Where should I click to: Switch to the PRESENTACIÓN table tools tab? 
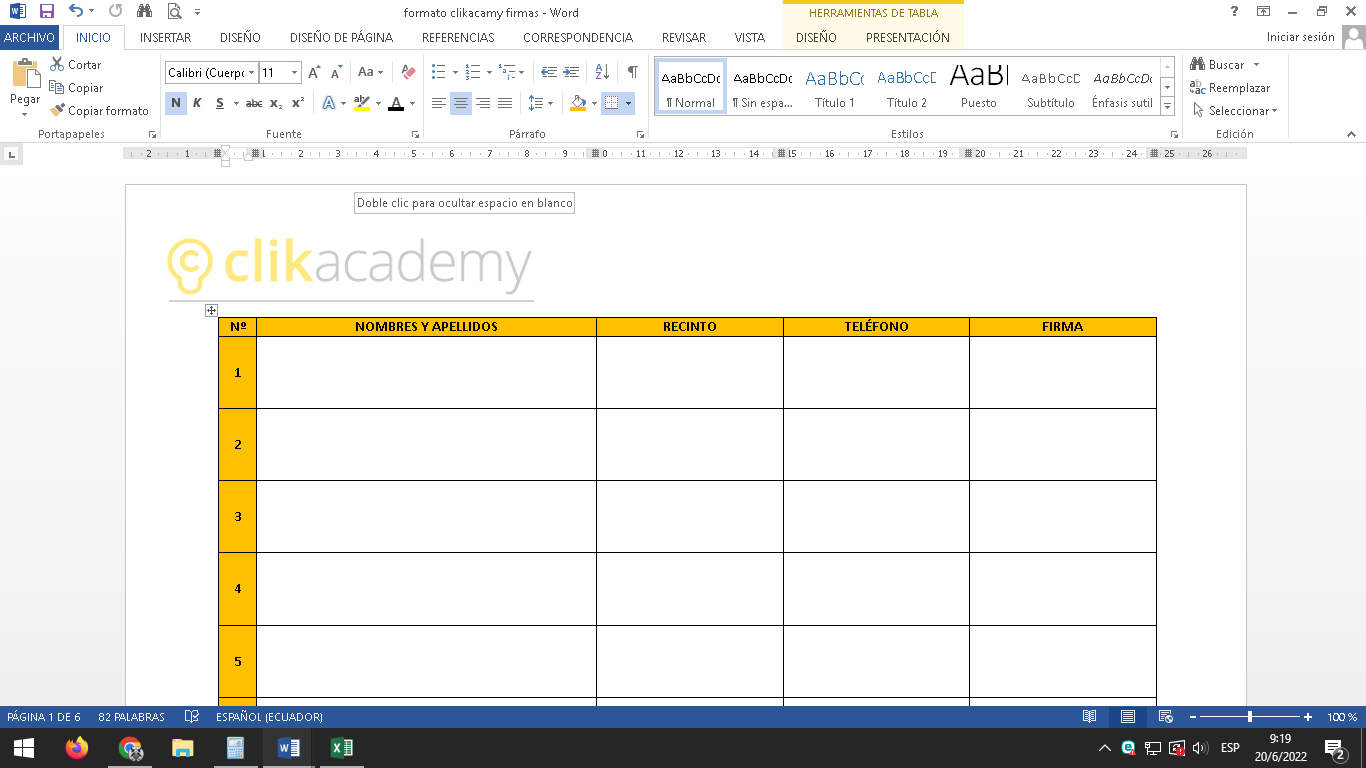[907, 37]
